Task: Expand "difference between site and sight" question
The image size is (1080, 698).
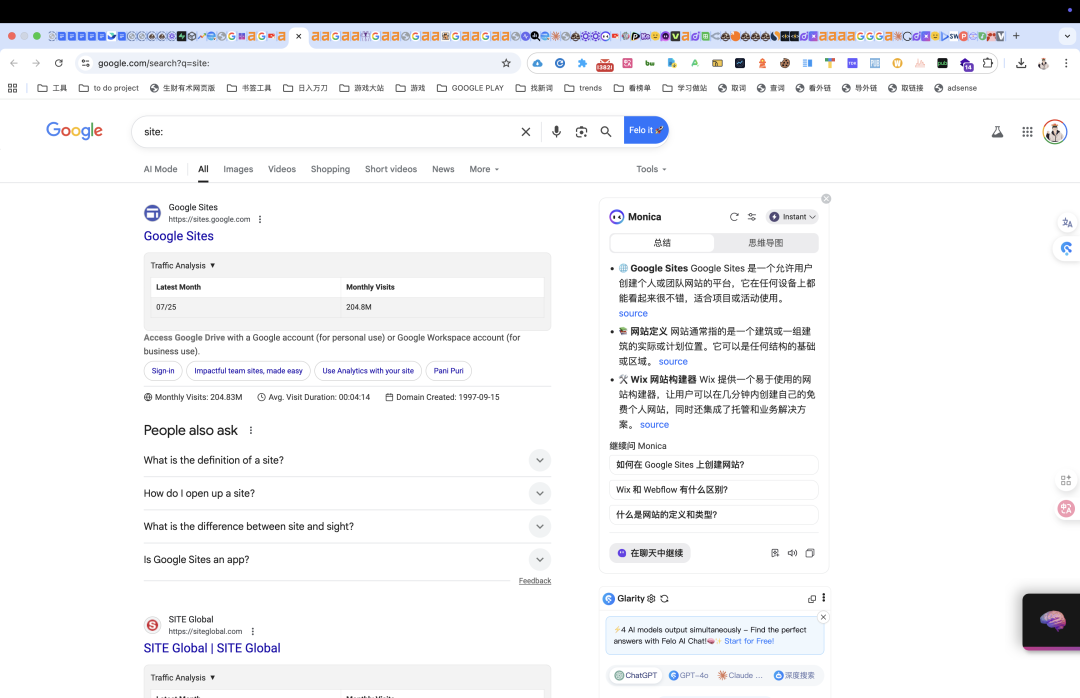Action: coord(347,526)
